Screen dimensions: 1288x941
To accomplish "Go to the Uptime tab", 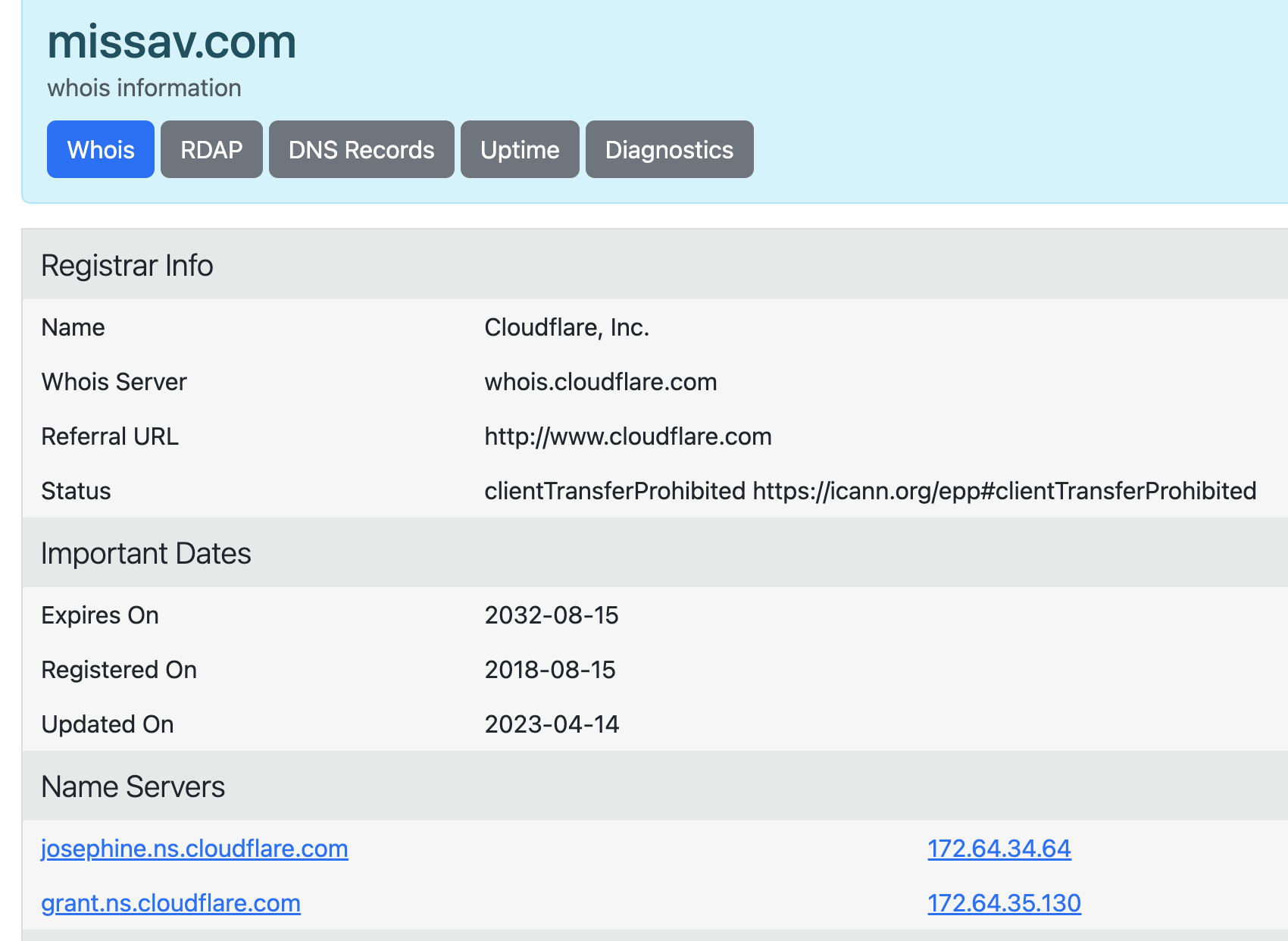I will [520, 149].
